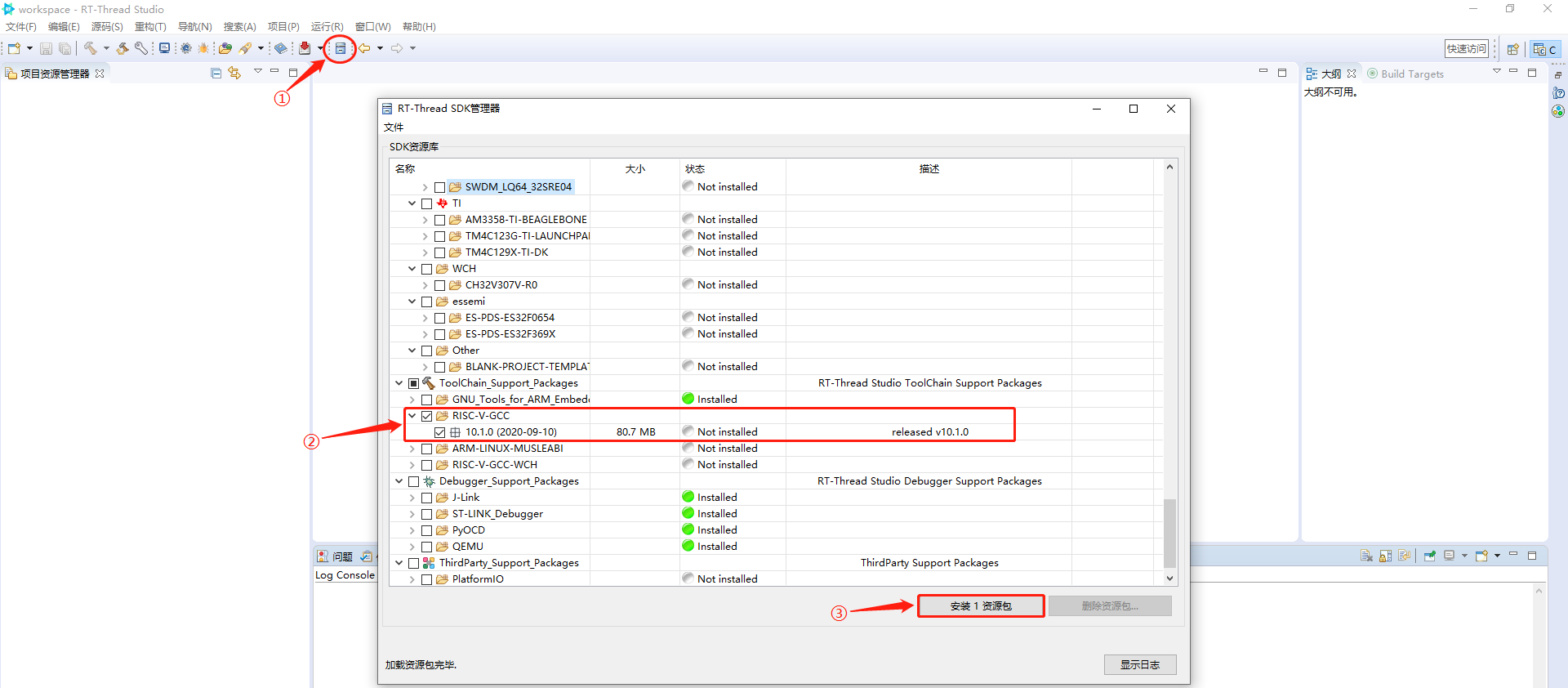Click the 快速访问 quick access field
1568x688 pixels.
(x=1467, y=49)
